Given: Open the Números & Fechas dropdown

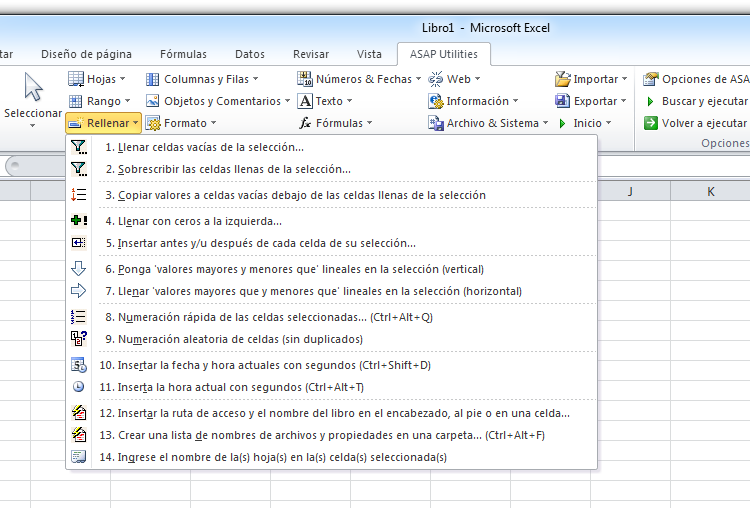Looking at the screenshot, I should [418, 79].
